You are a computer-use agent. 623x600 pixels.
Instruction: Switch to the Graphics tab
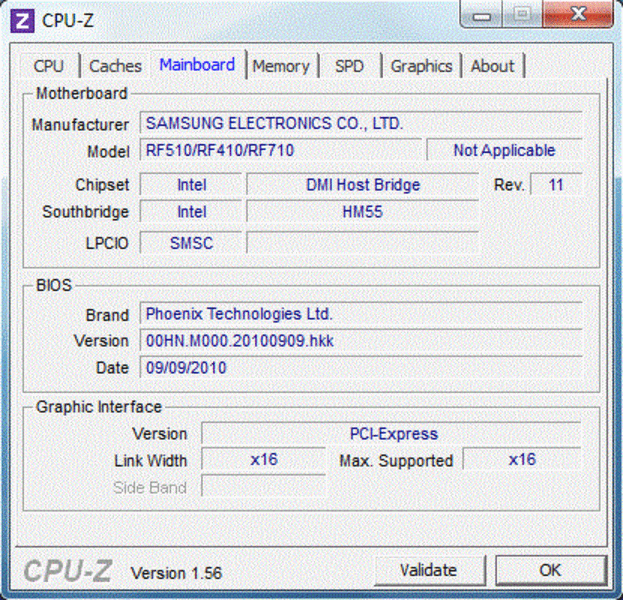pos(422,66)
